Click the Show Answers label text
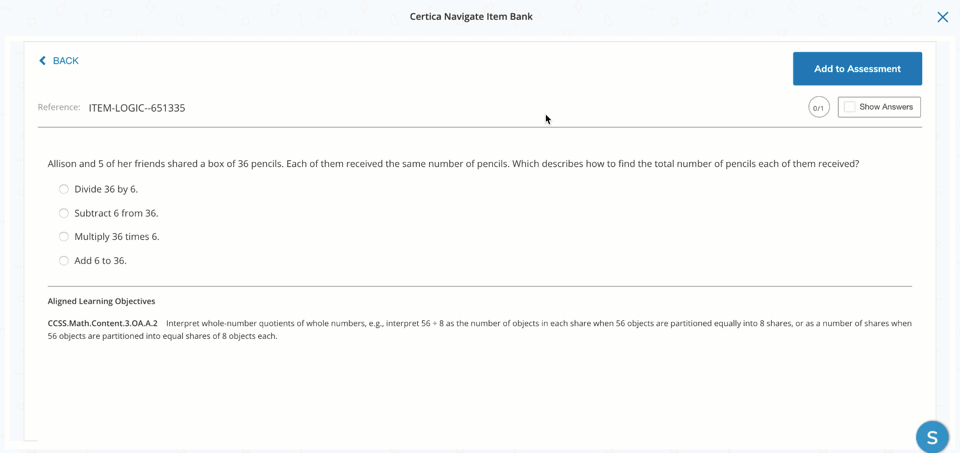The image size is (960, 453). pos(886,107)
